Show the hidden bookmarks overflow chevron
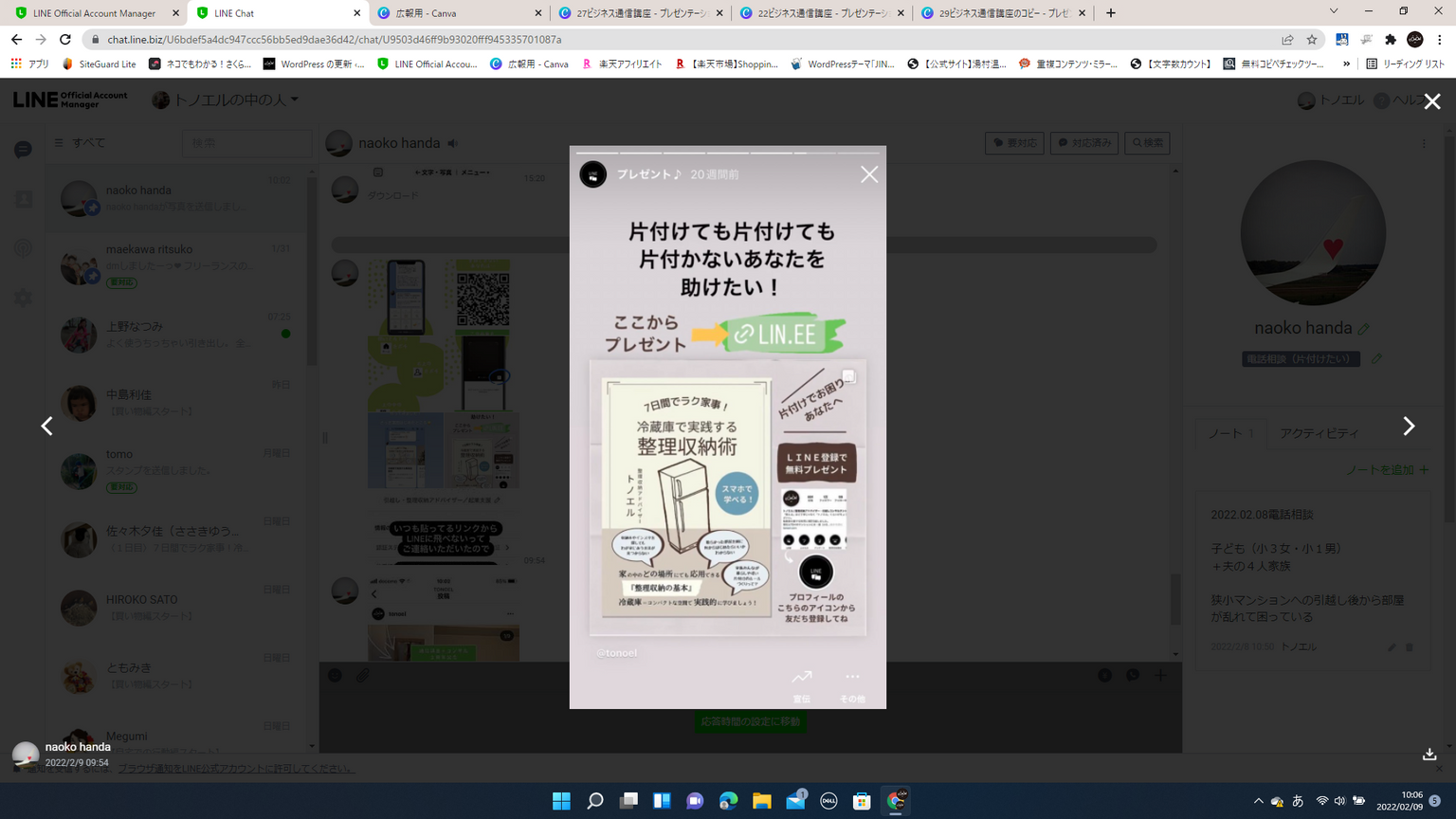Viewport: 1456px width, 819px height. pyautogui.click(x=1346, y=64)
